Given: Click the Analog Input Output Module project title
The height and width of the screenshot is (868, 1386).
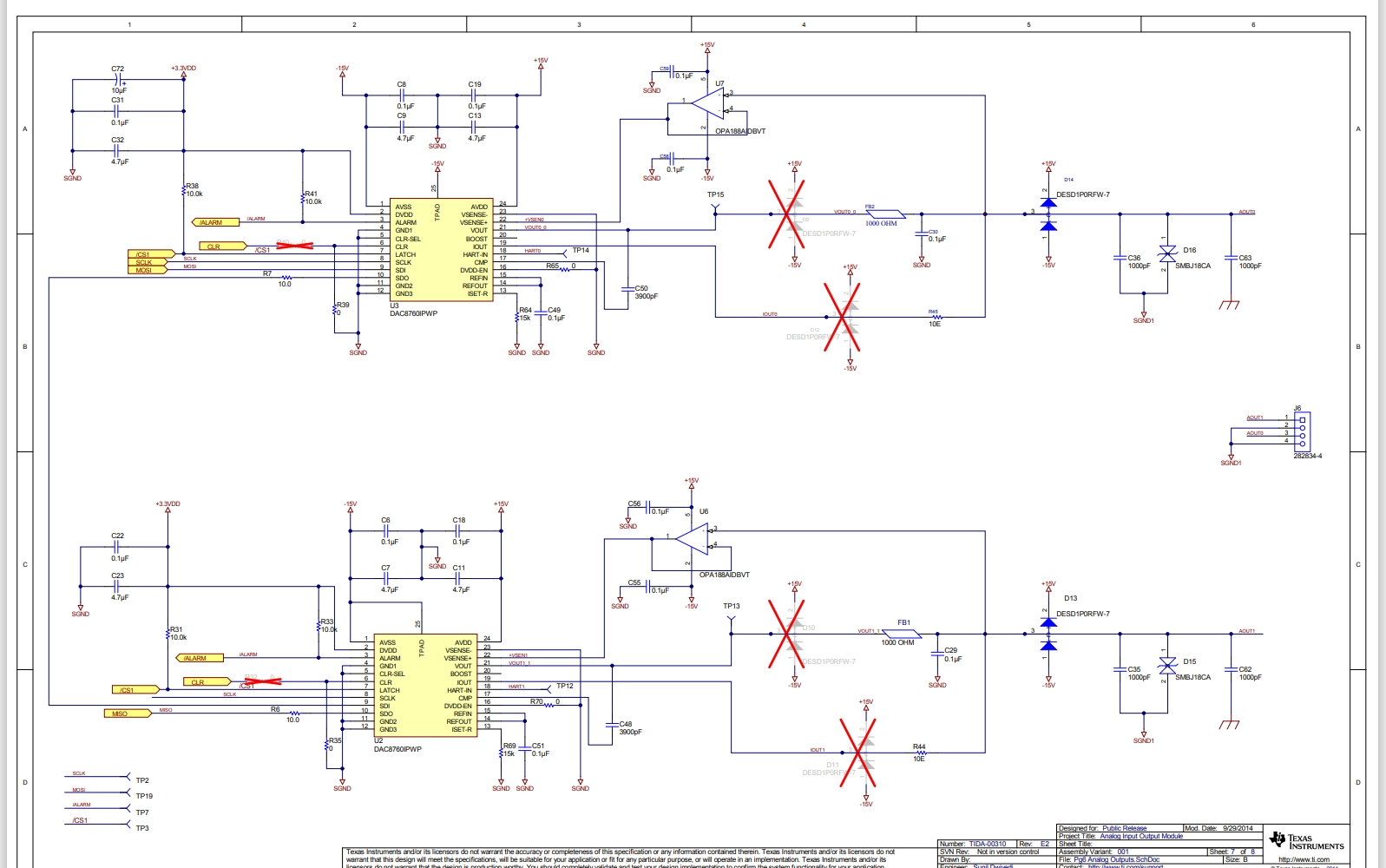Looking at the screenshot, I should point(1141,836).
